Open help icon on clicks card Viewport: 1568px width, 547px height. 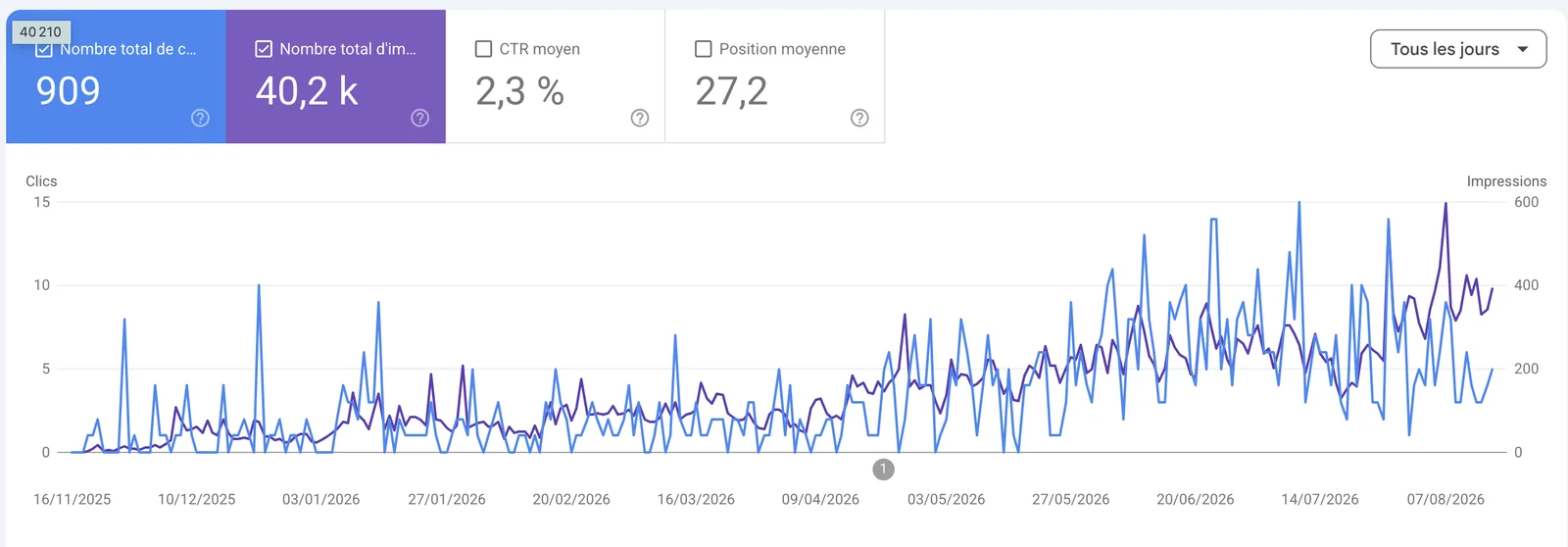pyautogui.click(x=200, y=118)
